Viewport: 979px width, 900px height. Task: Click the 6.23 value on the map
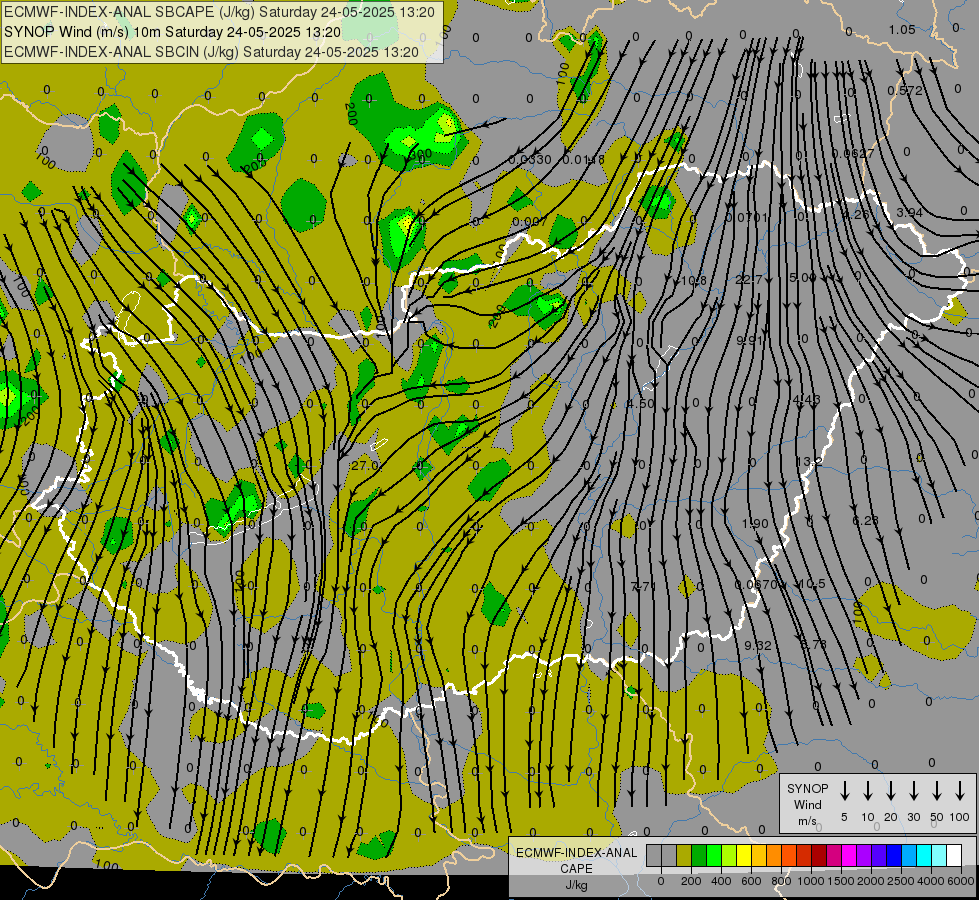(x=865, y=520)
